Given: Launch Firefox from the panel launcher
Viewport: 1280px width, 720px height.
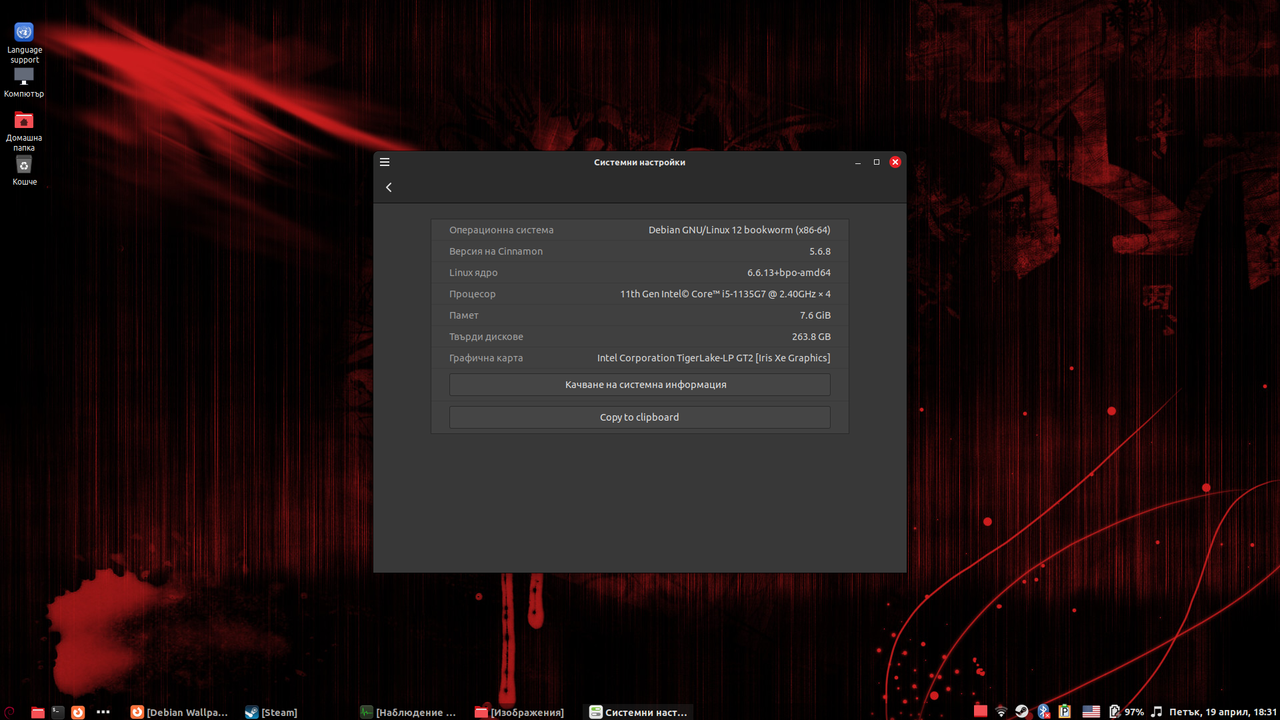Looking at the screenshot, I should coord(78,712).
